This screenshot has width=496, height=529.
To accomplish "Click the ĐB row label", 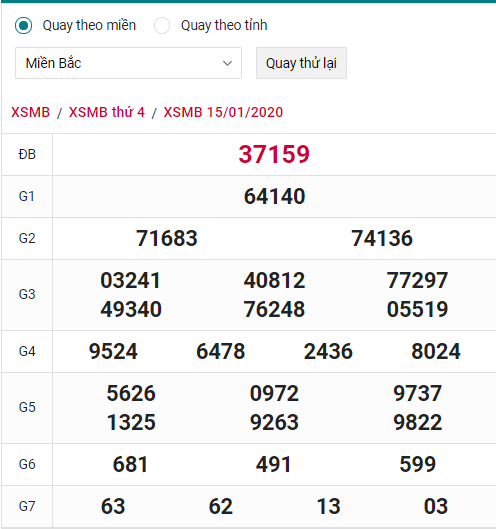I will click(27, 155).
